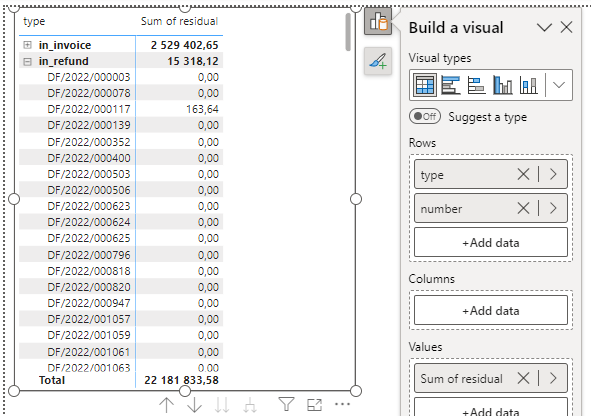Remove the number field from Rows

[523, 208]
